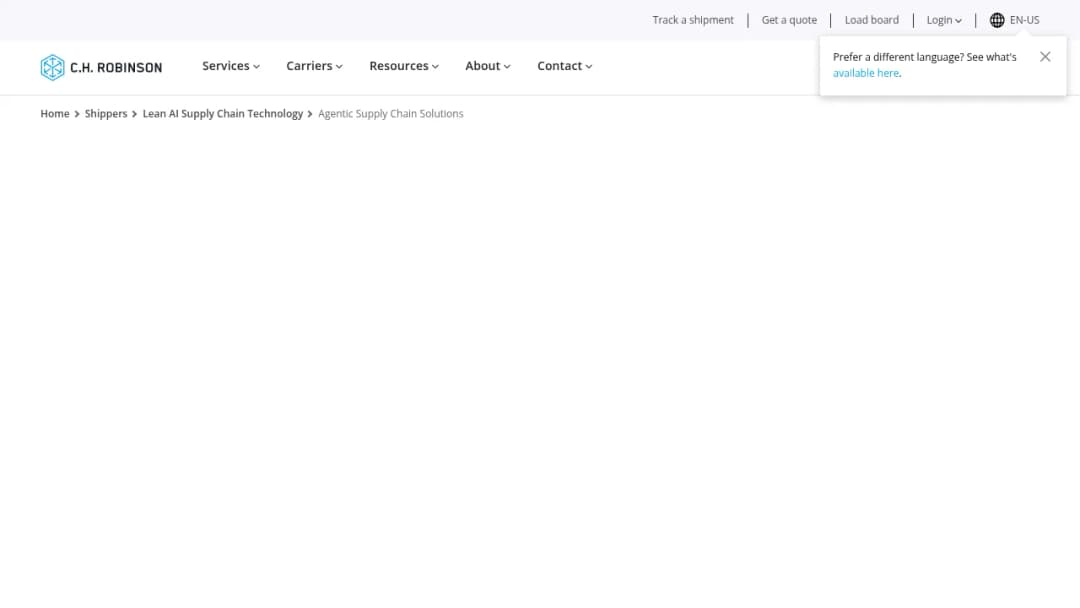Go to Home breadcrumb
Viewport: 1080px width, 608px height.
[x=54, y=114]
